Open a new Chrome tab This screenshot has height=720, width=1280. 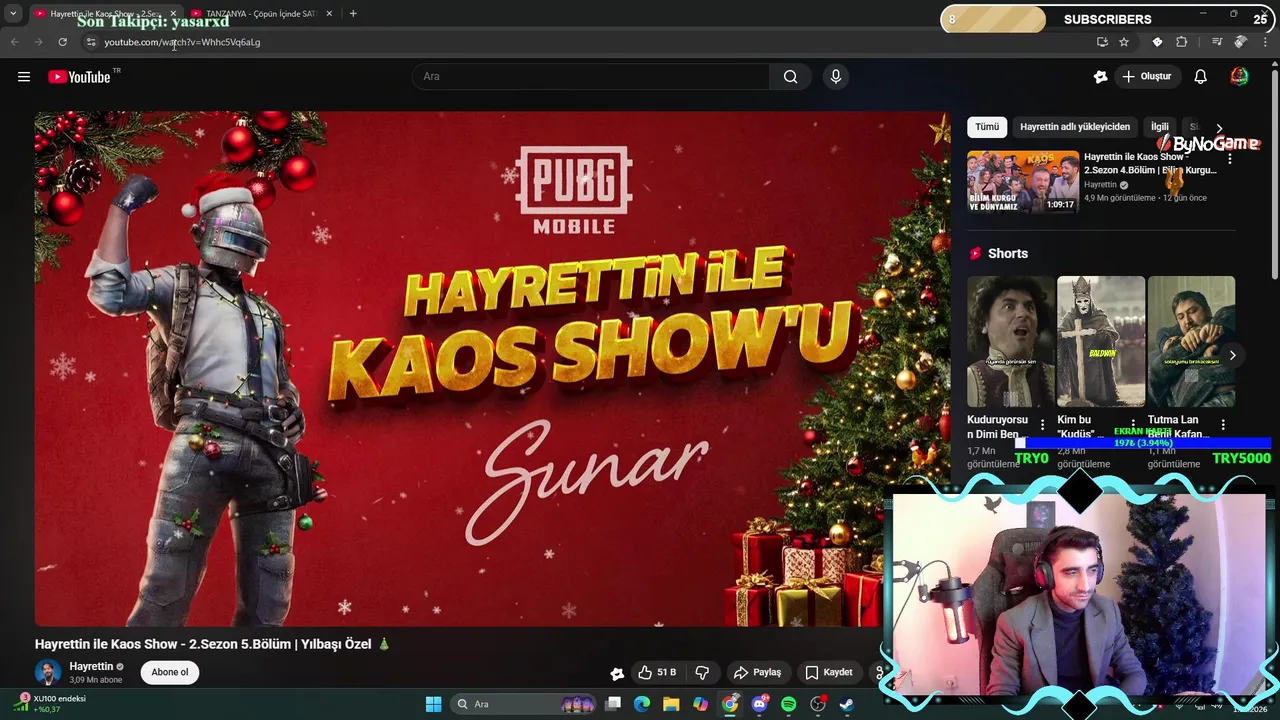click(353, 14)
